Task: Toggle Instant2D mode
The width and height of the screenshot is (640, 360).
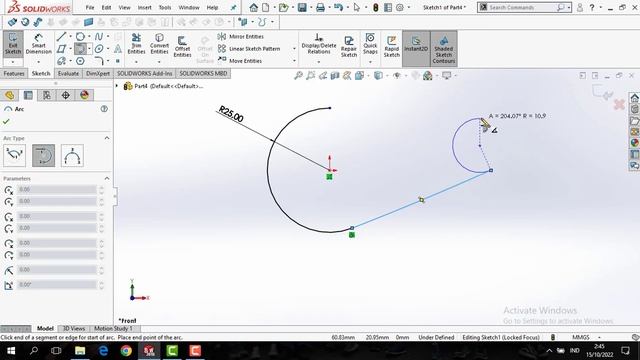Action: click(x=416, y=48)
